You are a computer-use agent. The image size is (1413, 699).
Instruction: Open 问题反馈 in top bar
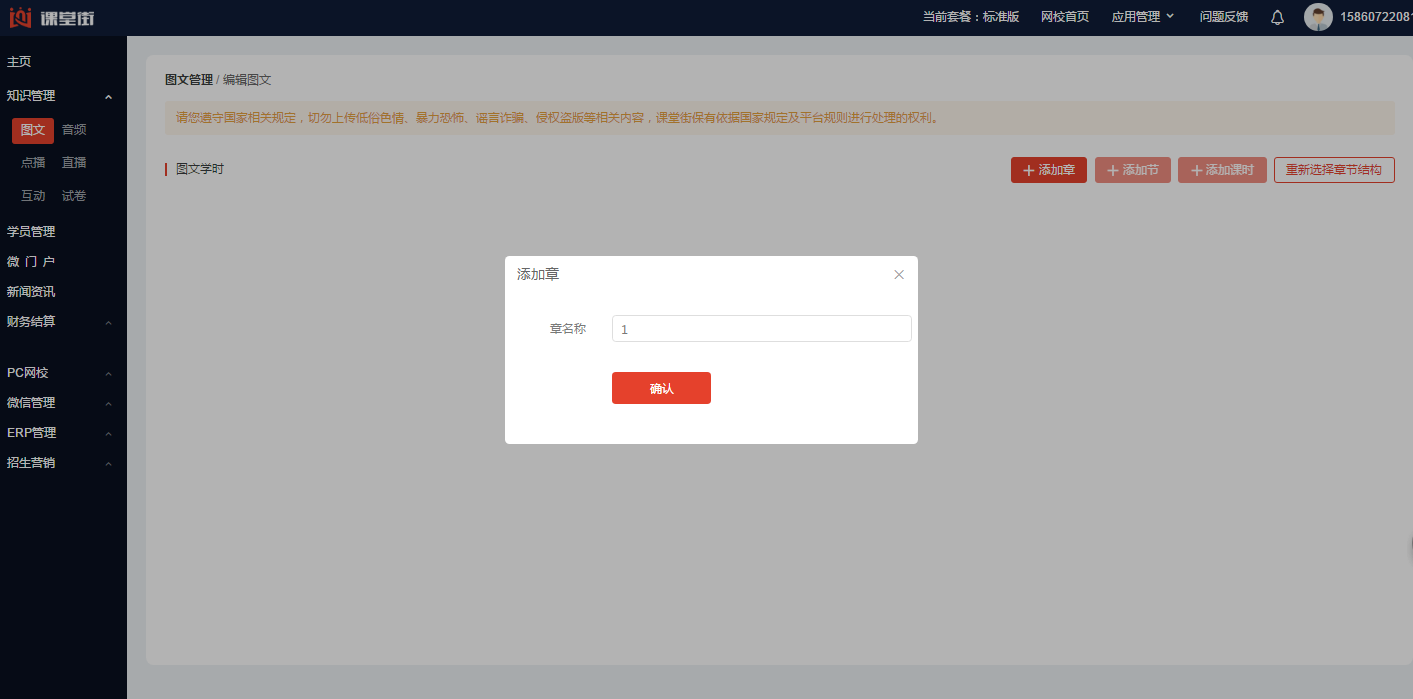[x=1223, y=17]
